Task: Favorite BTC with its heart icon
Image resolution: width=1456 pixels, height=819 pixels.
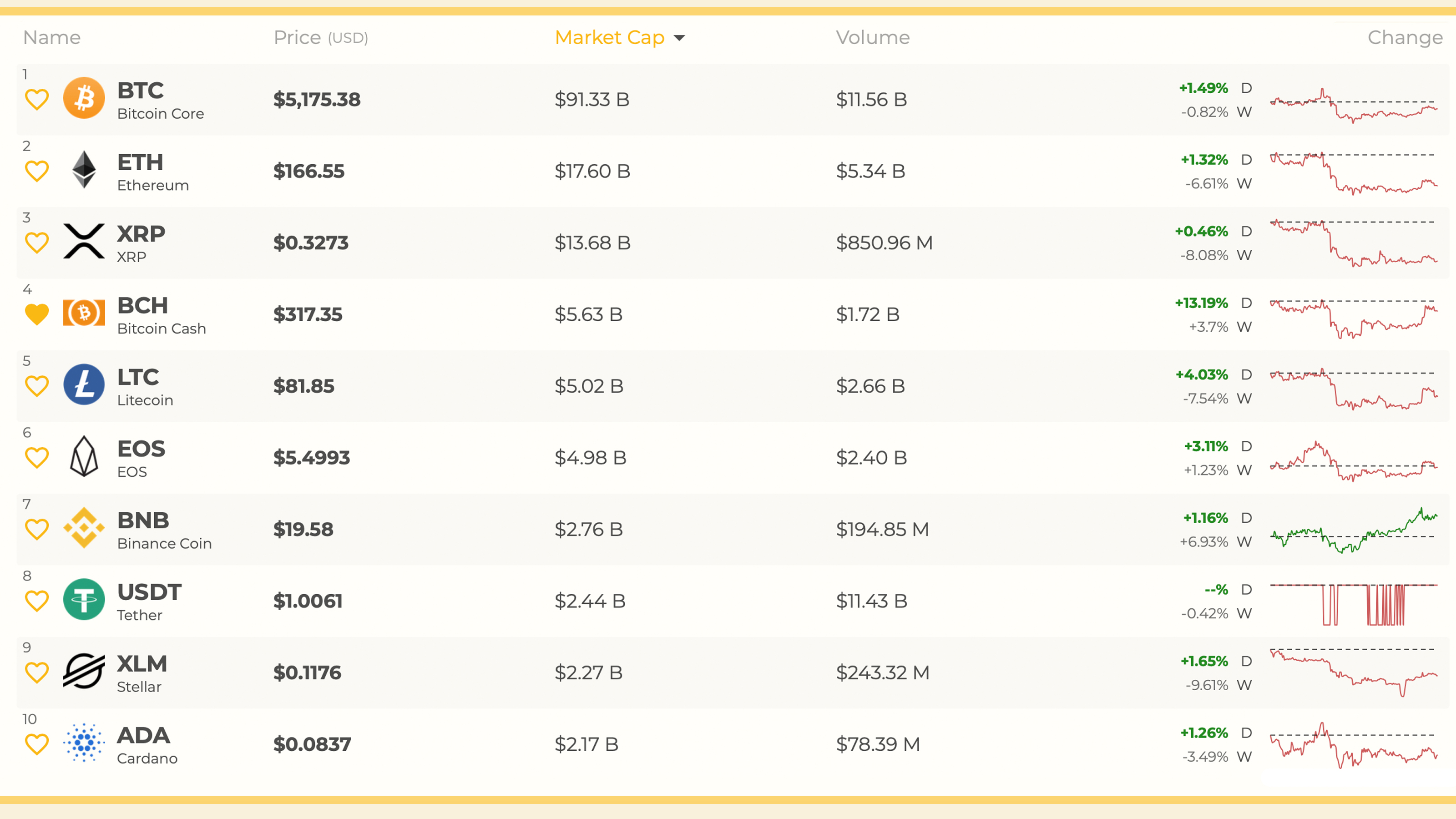Action: tap(37, 100)
